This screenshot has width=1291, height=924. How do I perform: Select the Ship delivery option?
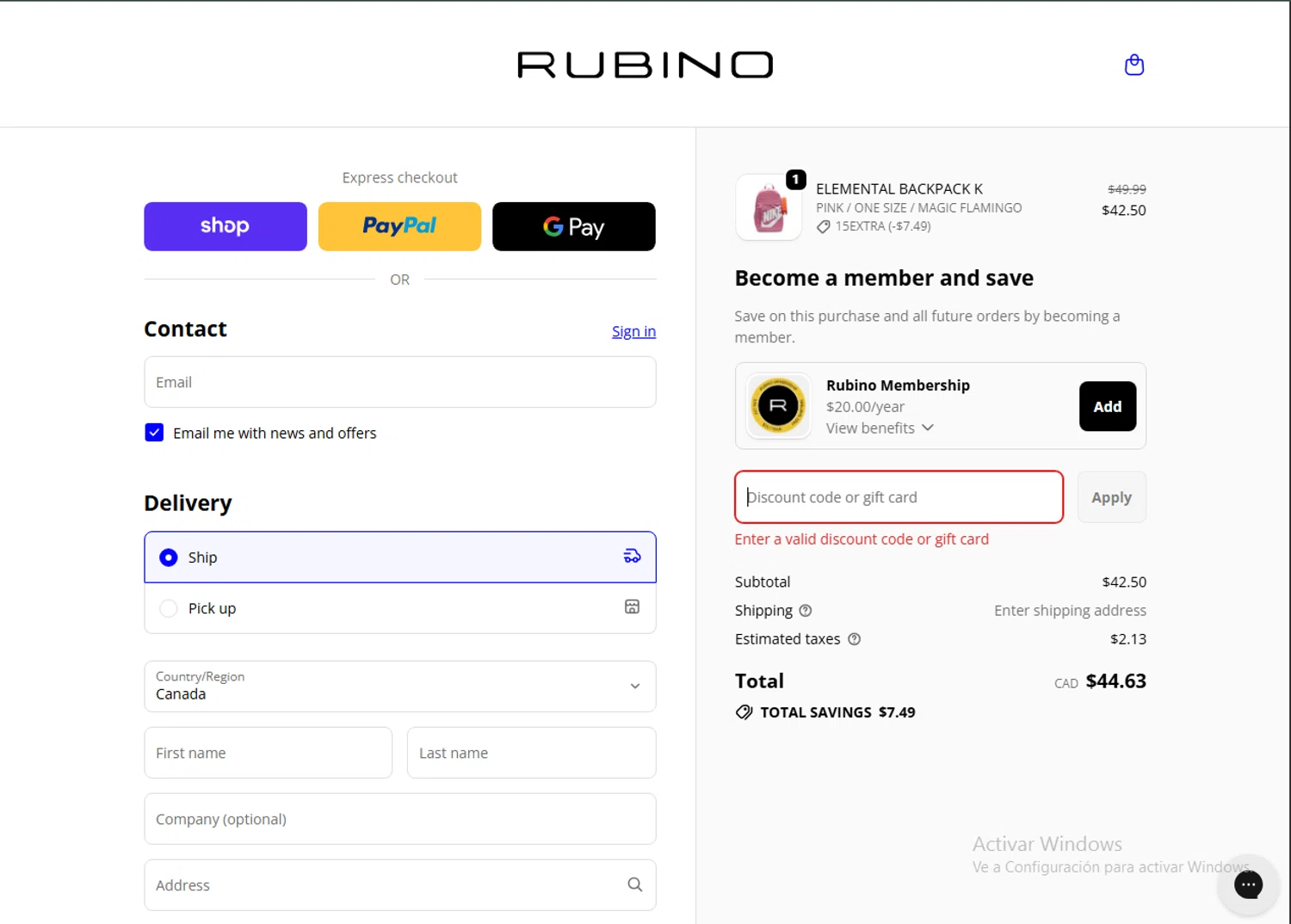point(400,557)
